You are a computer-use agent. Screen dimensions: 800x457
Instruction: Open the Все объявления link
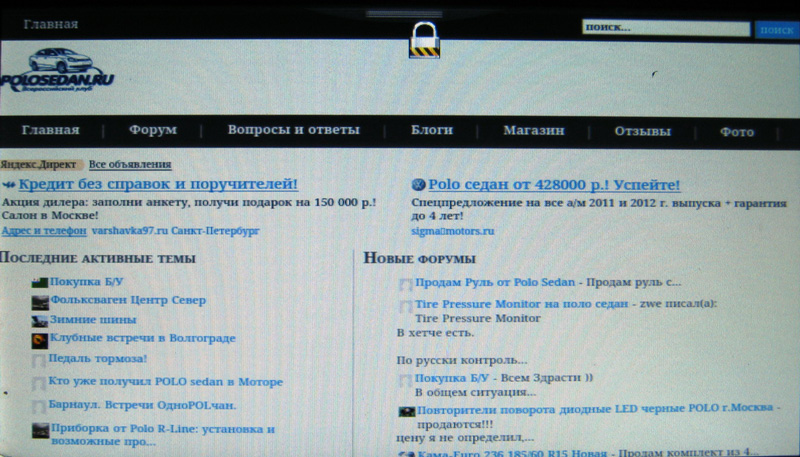[130, 165]
